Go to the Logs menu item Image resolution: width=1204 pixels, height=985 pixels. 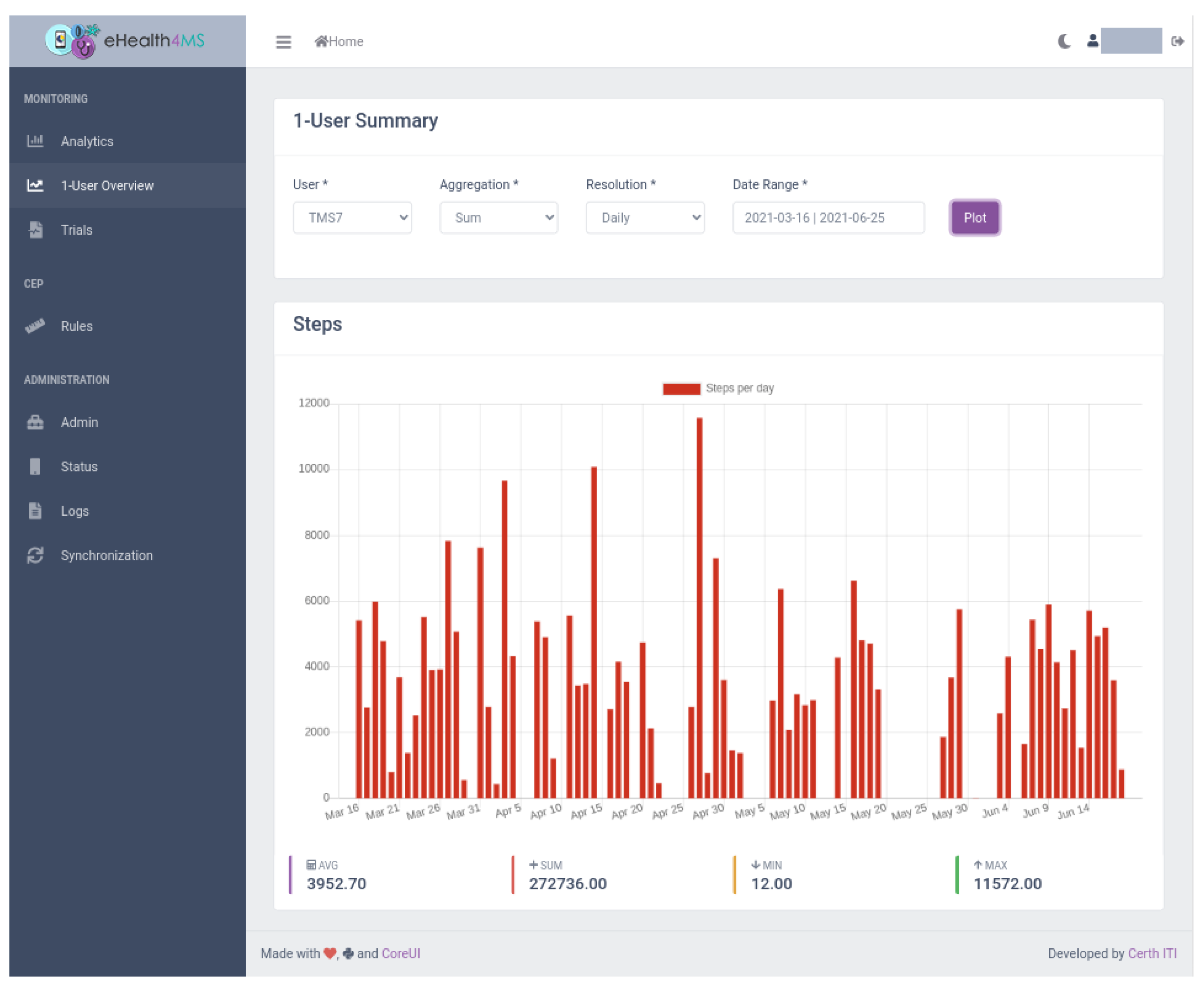pyautogui.click(x=75, y=511)
